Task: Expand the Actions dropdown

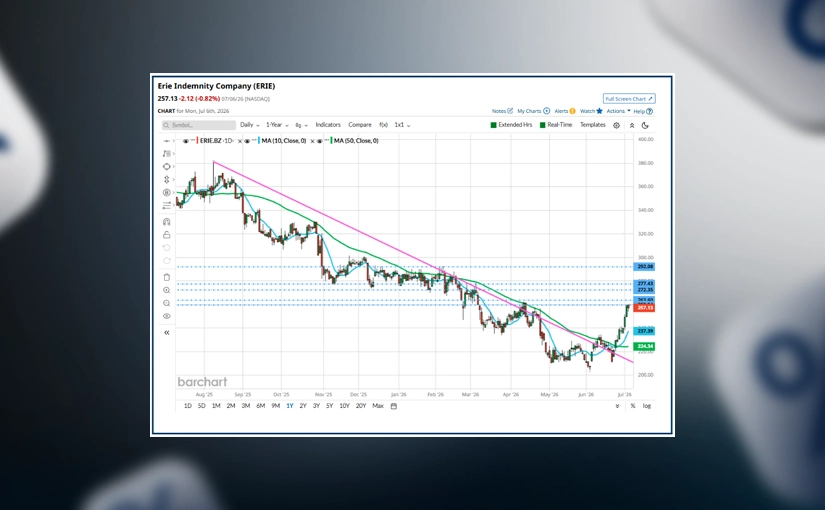Action: click(x=618, y=111)
